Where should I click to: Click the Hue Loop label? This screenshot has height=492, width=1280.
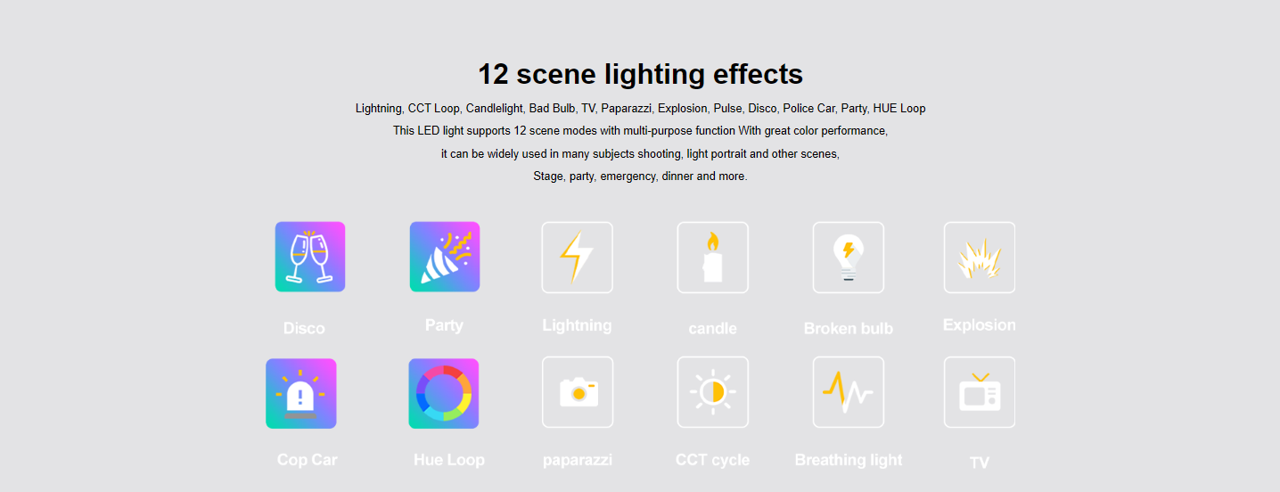449,460
